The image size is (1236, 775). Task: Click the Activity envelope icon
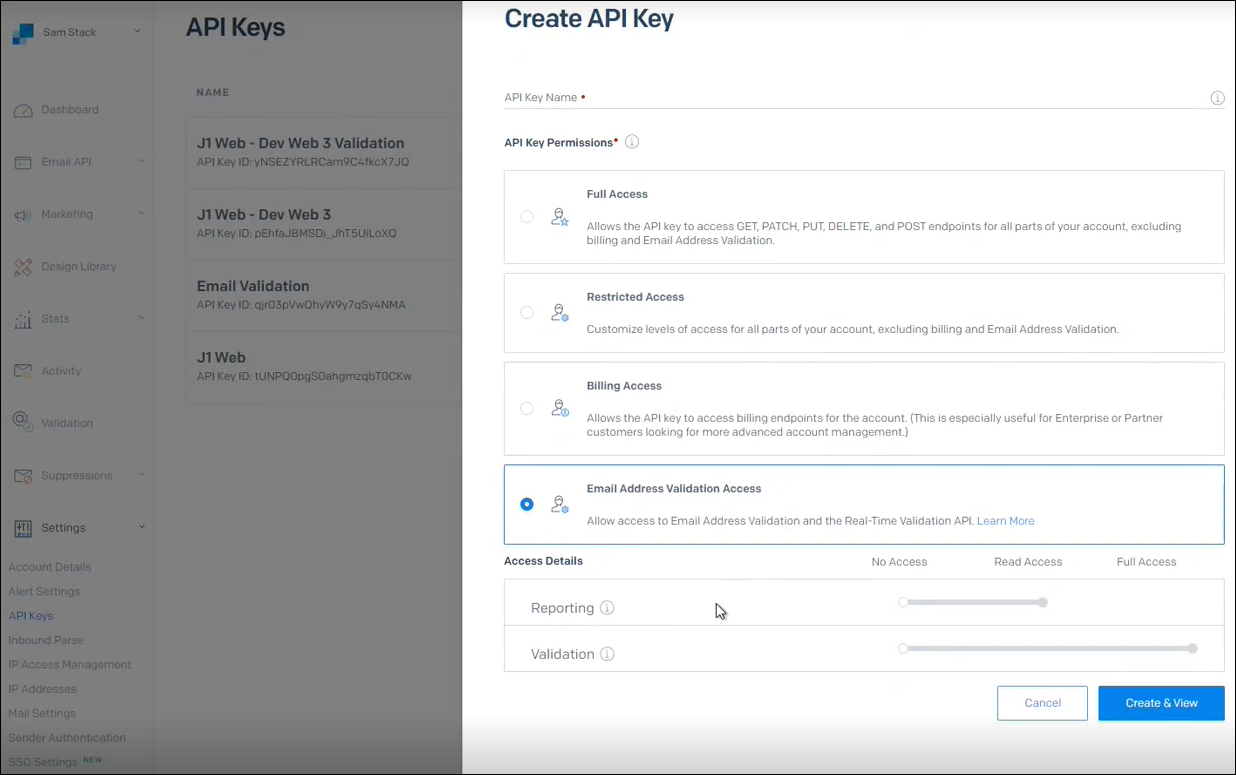click(x=23, y=371)
